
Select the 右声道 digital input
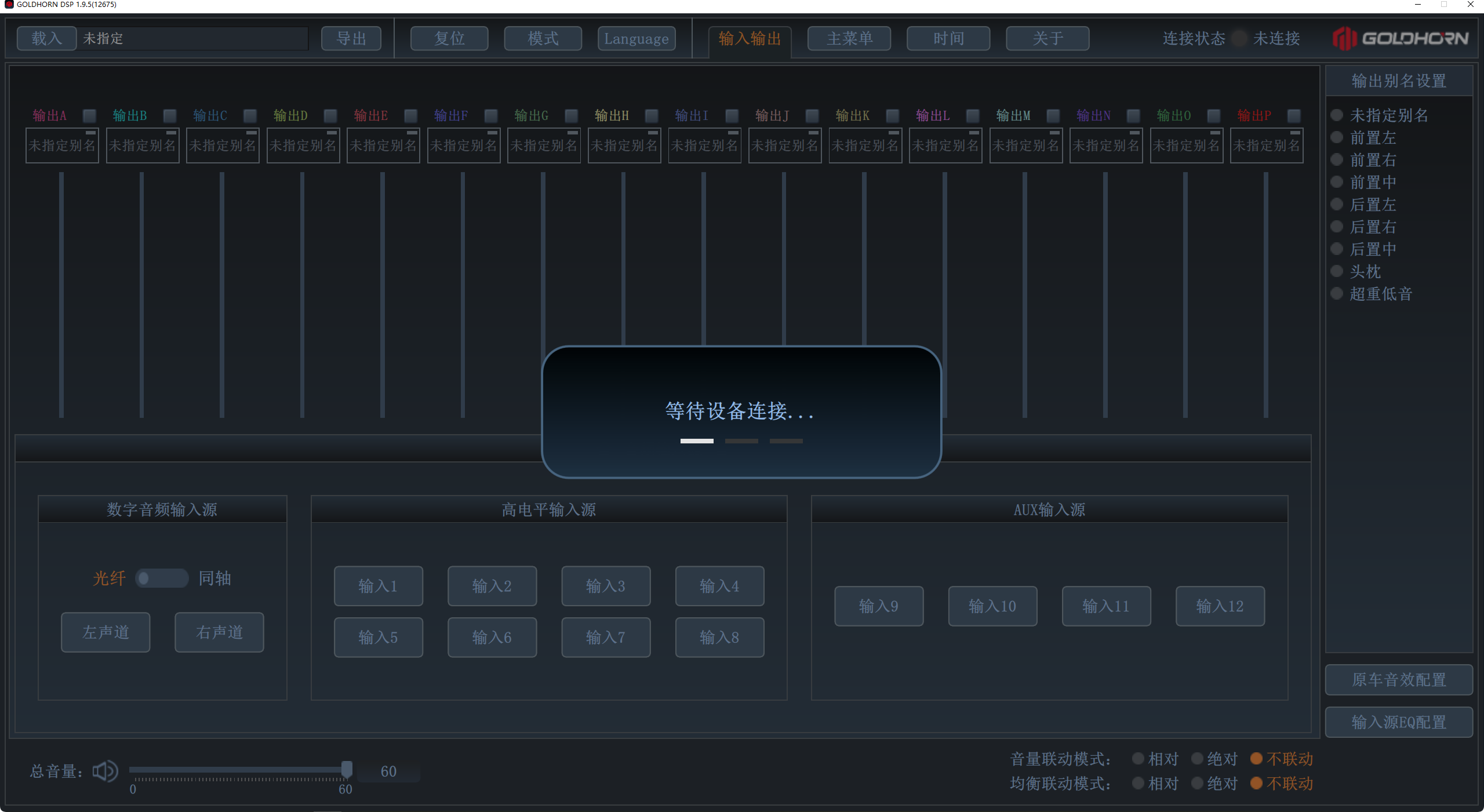coord(219,632)
